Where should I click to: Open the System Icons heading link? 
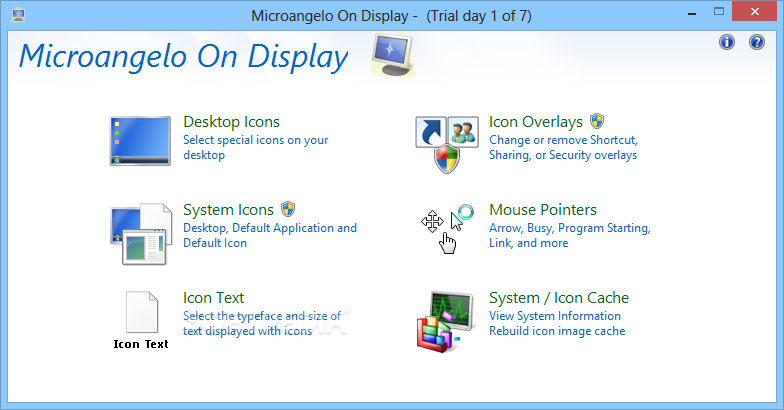pos(228,210)
